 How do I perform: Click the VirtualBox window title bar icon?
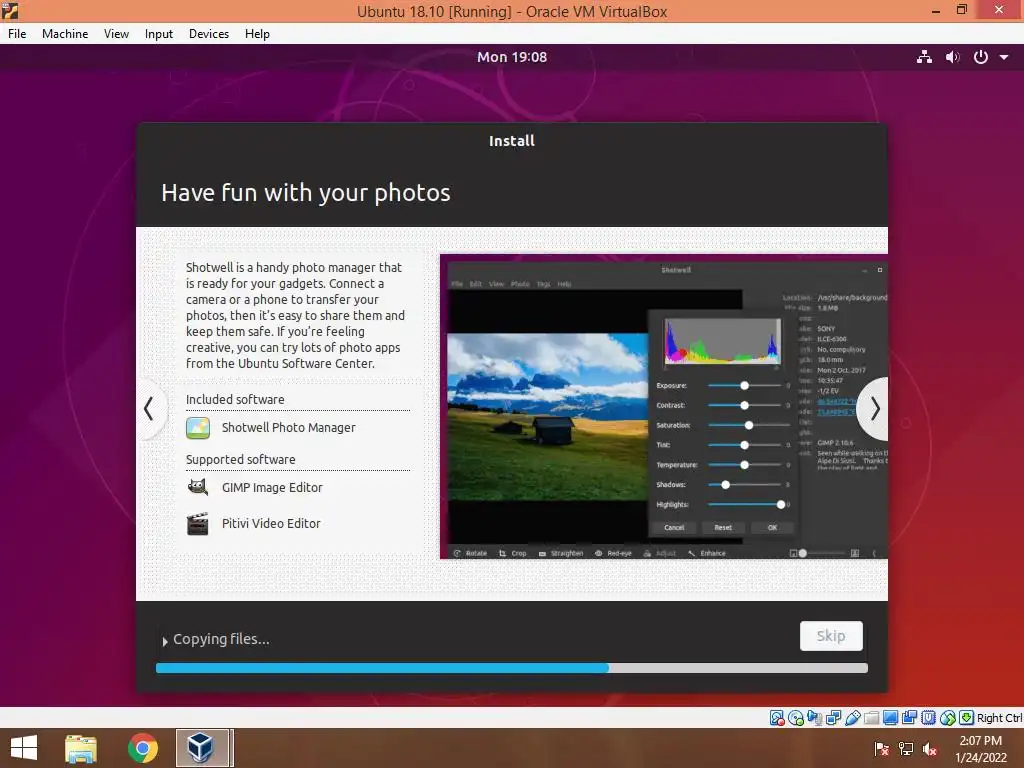click(10, 11)
